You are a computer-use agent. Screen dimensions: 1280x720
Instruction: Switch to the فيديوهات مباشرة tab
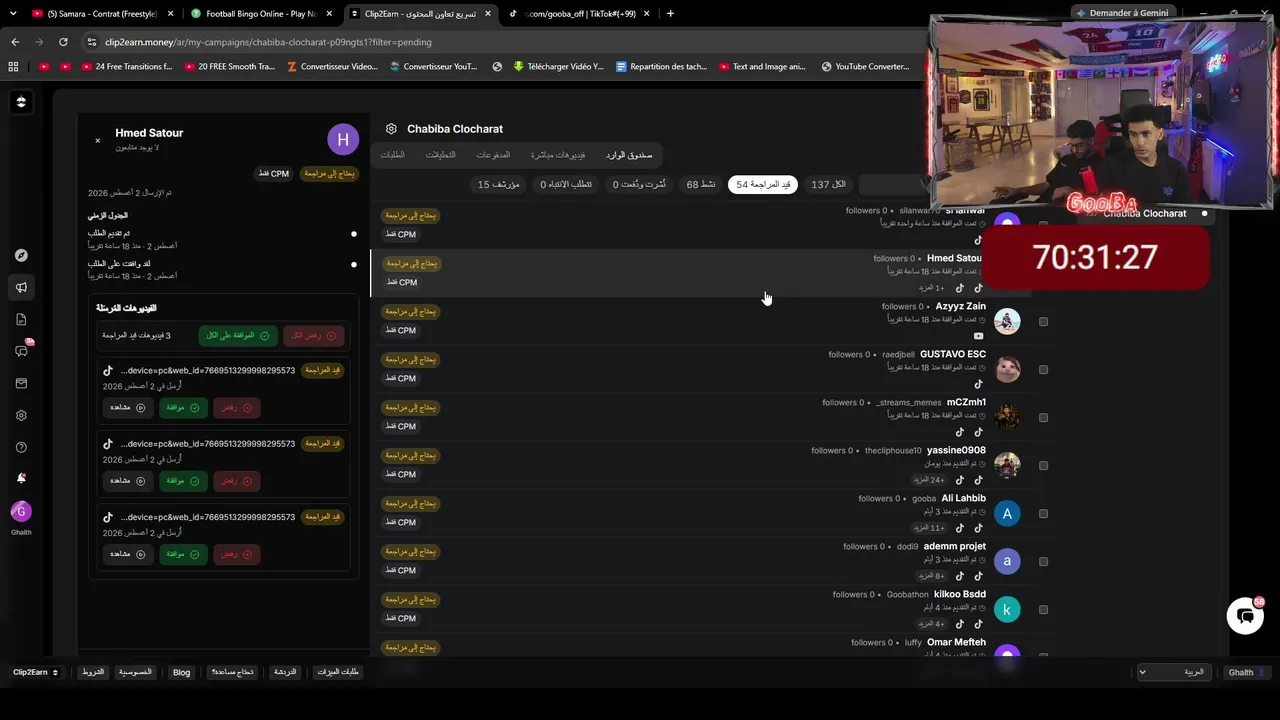tap(557, 155)
